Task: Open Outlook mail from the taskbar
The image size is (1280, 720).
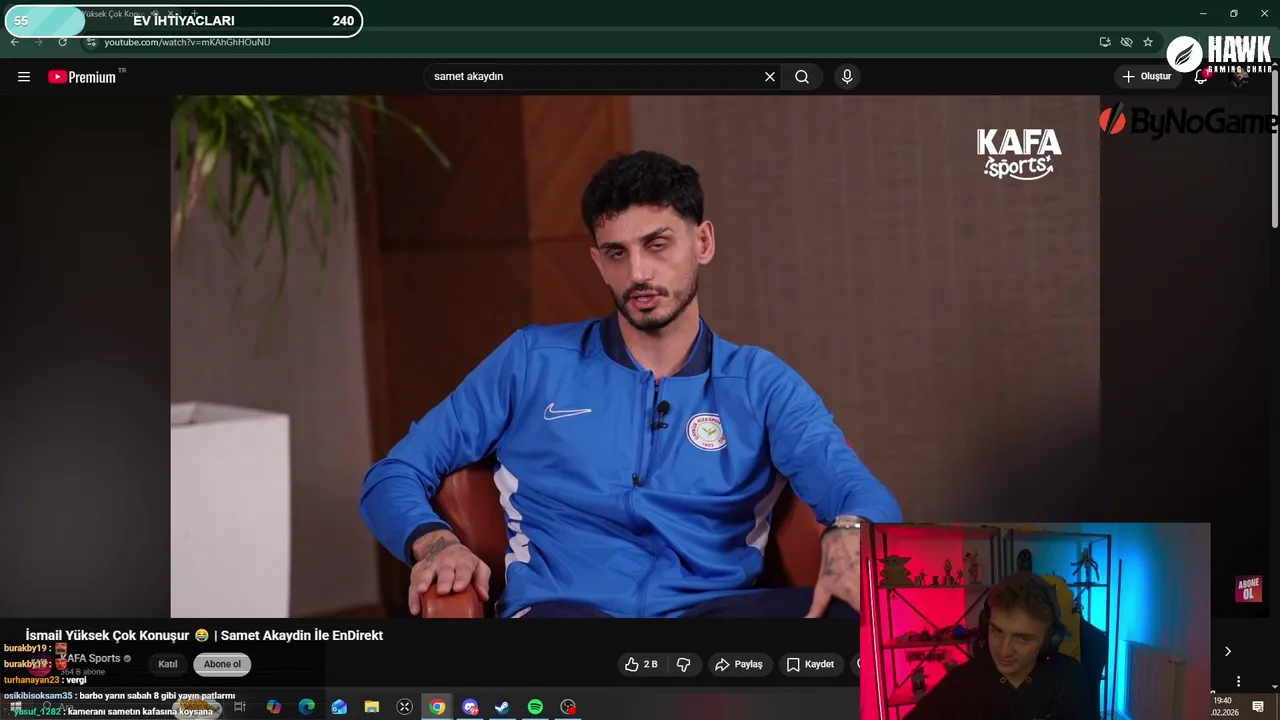Action: click(339, 707)
